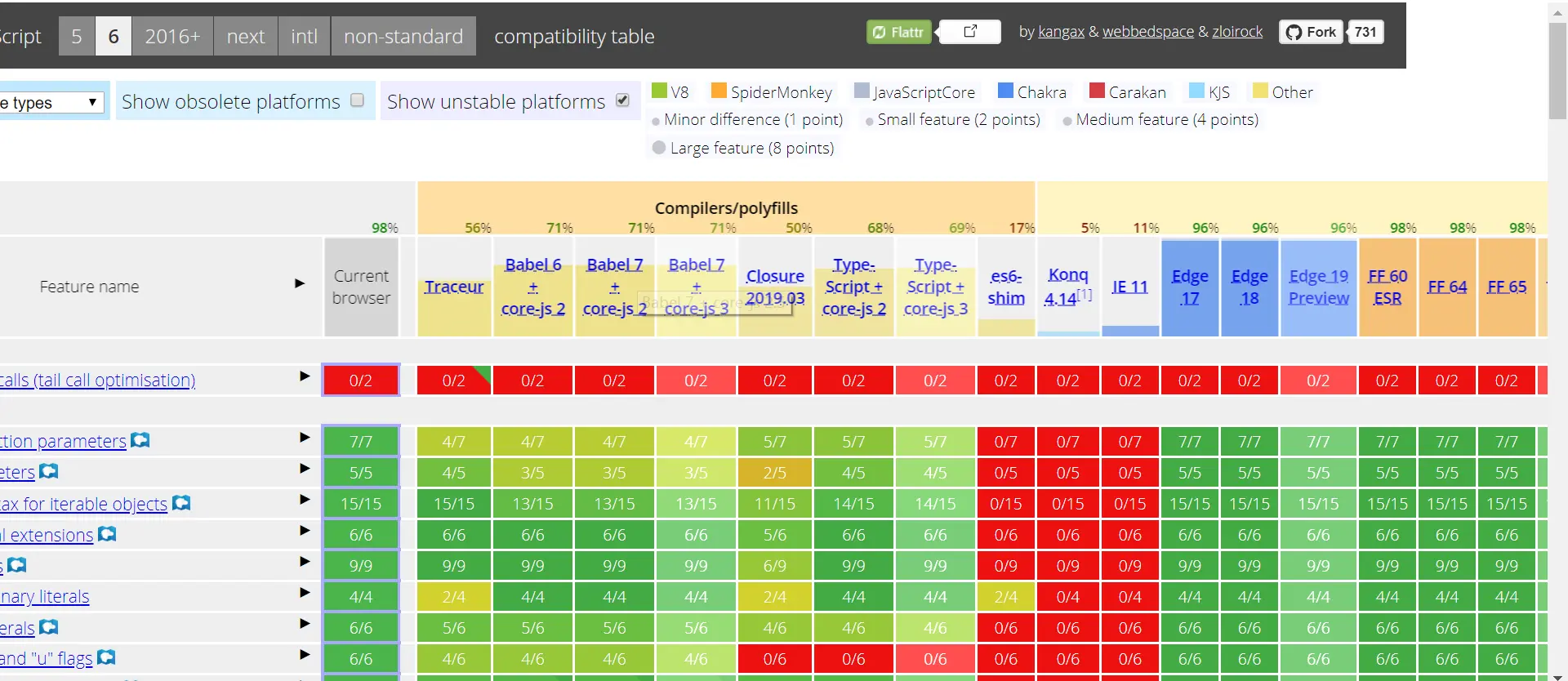Untick Show unstable platforms checkbox
The image size is (1568, 681).
click(x=622, y=100)
